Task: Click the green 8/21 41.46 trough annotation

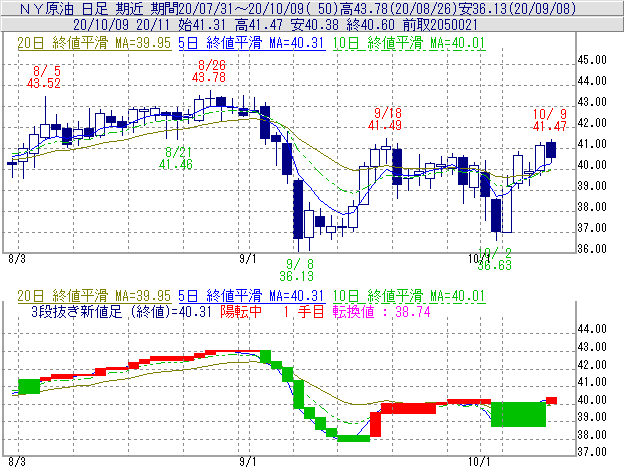Action: tap(176, 158)
